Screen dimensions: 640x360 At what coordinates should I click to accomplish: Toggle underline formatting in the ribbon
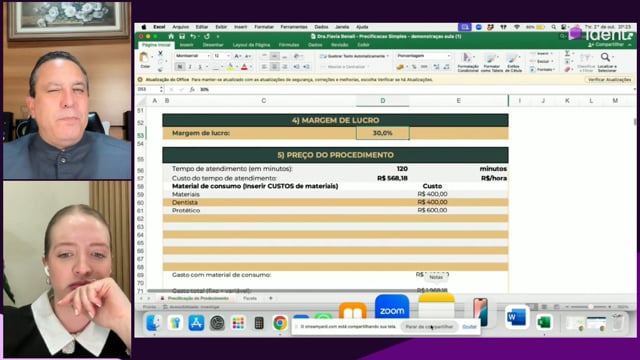pos(200,67)
